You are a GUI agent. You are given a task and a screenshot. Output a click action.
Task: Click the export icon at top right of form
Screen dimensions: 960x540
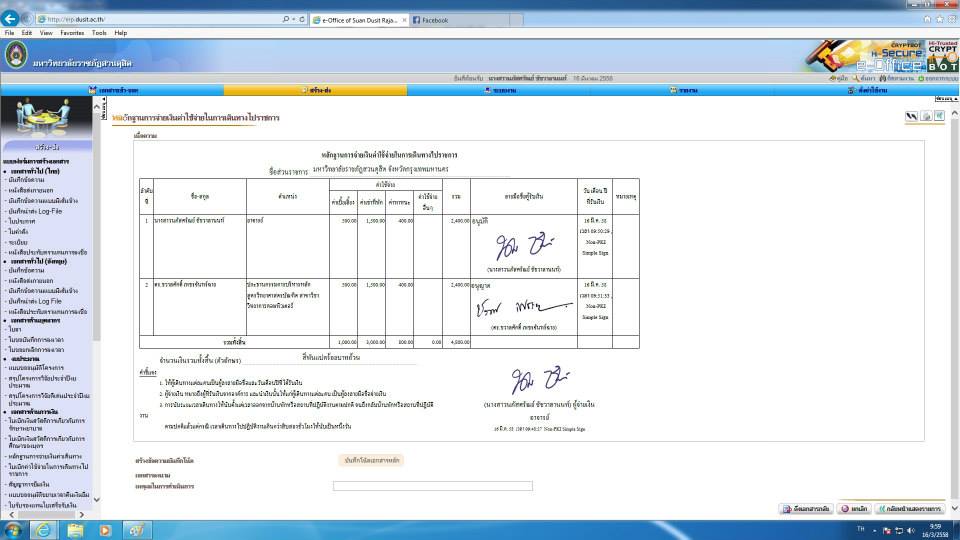(940, 116)
